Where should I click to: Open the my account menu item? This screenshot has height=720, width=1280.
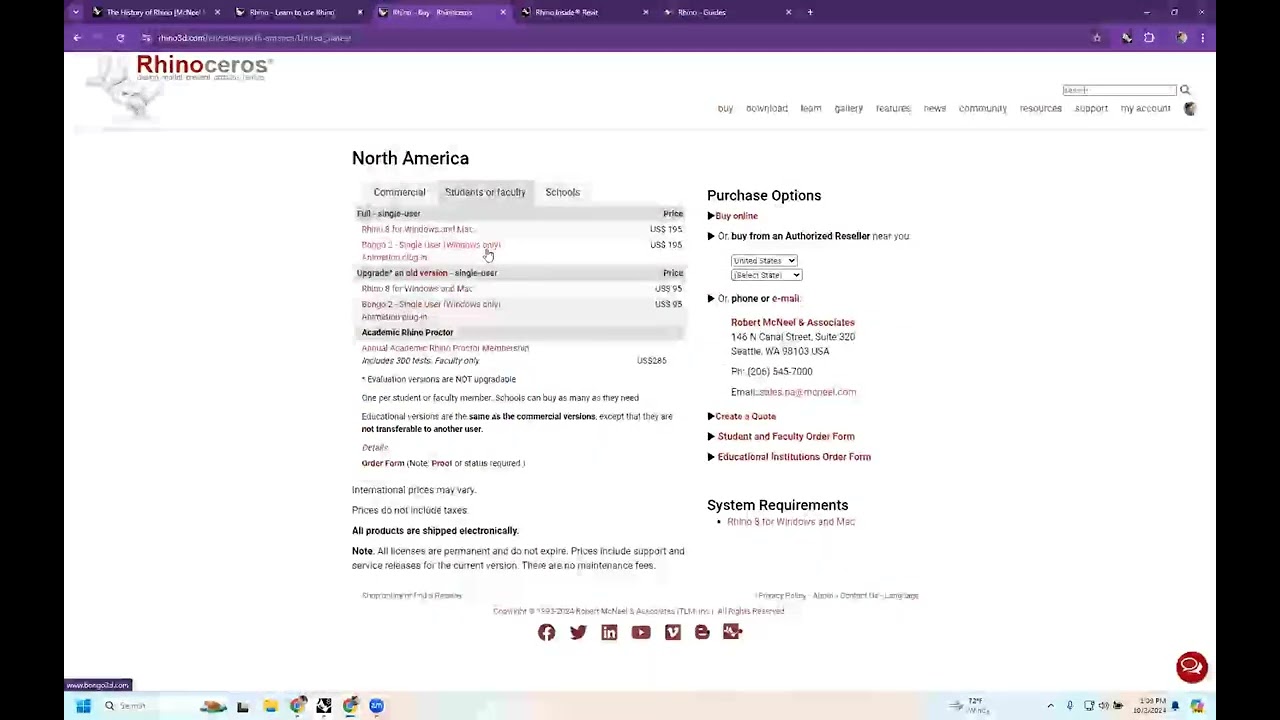[1145, 108]
